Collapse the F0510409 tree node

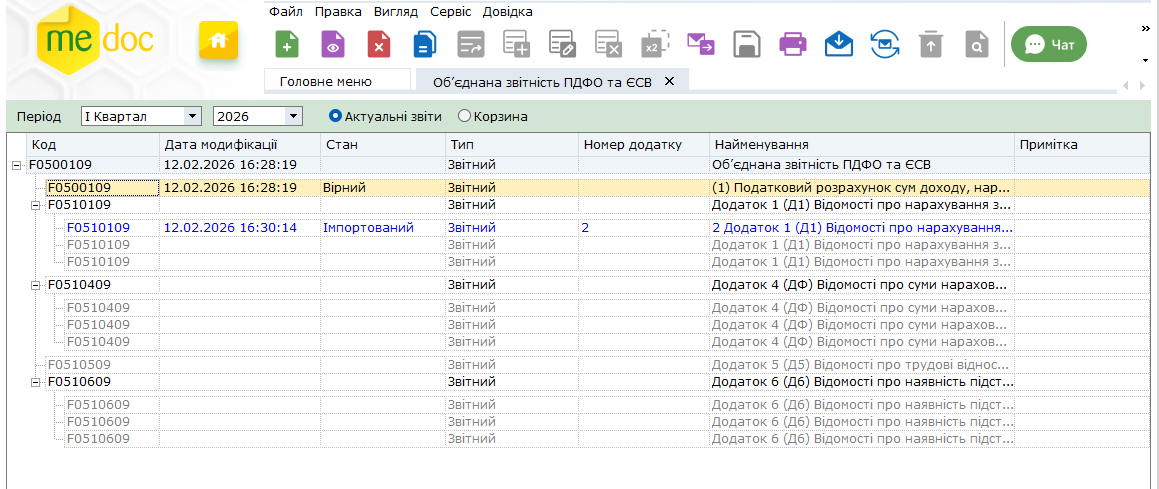[36, 285]
